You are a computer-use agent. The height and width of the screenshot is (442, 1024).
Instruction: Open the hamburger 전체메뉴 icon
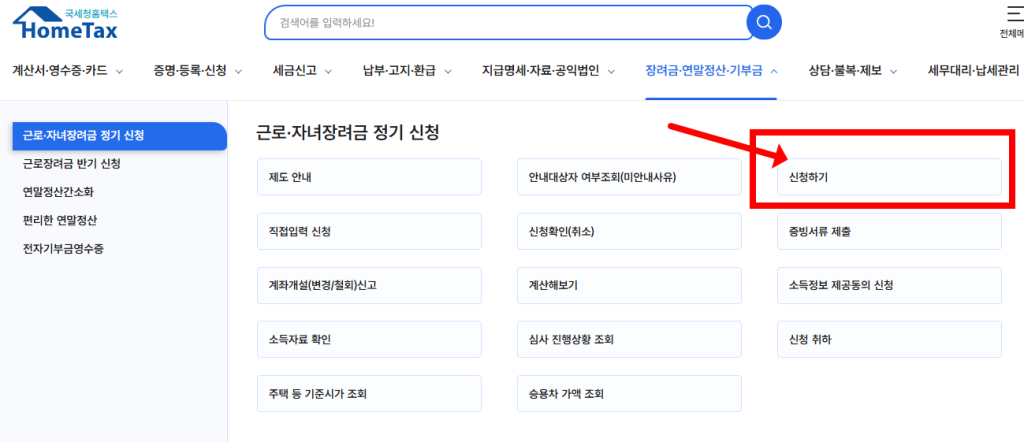[x=1012, y=14]
